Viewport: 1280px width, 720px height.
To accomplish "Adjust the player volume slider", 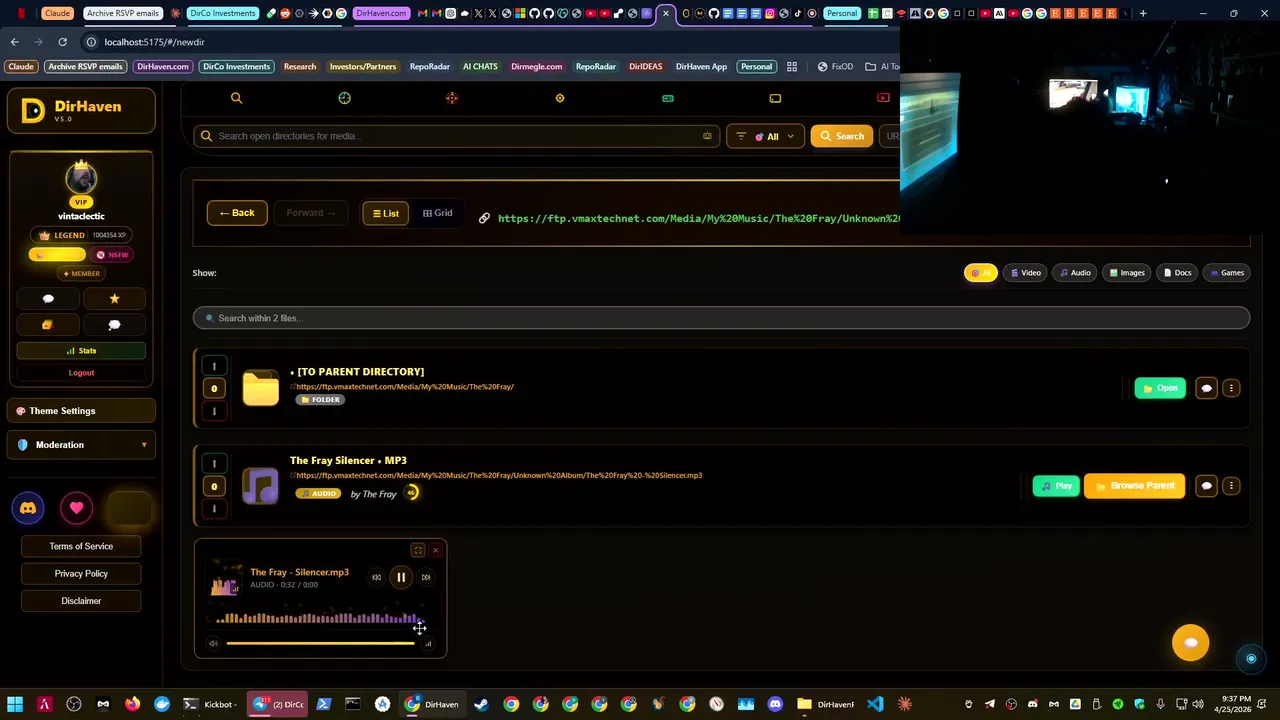I will pos(320,643).
